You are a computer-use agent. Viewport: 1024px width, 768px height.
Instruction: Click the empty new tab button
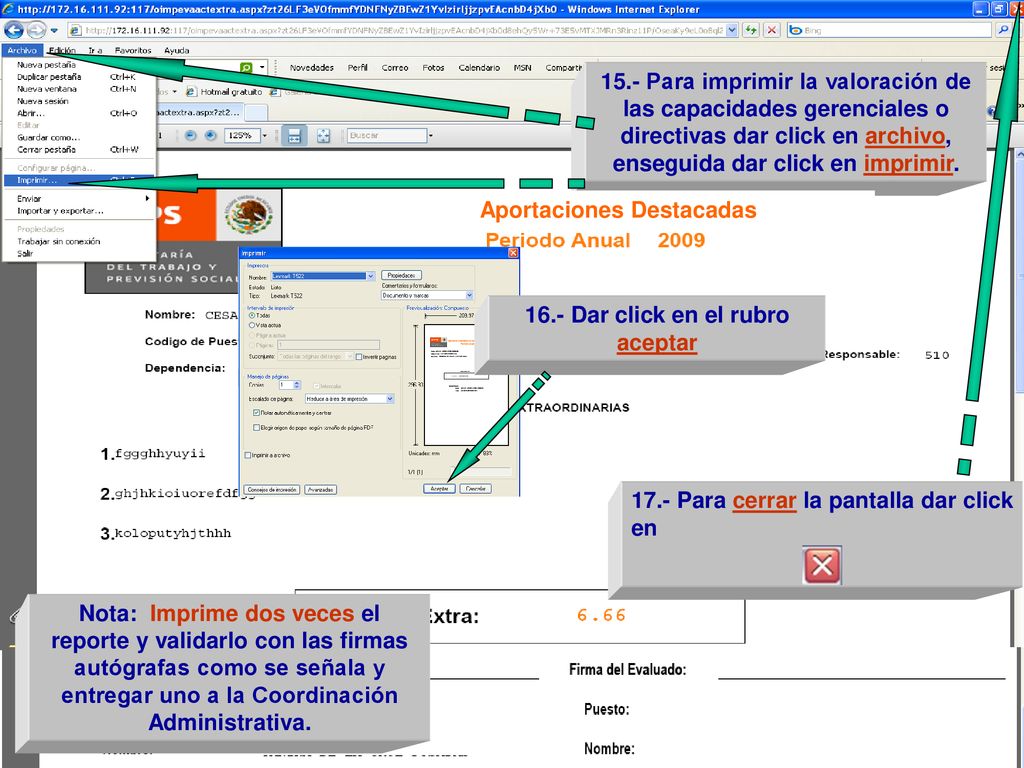pos(256,112)
